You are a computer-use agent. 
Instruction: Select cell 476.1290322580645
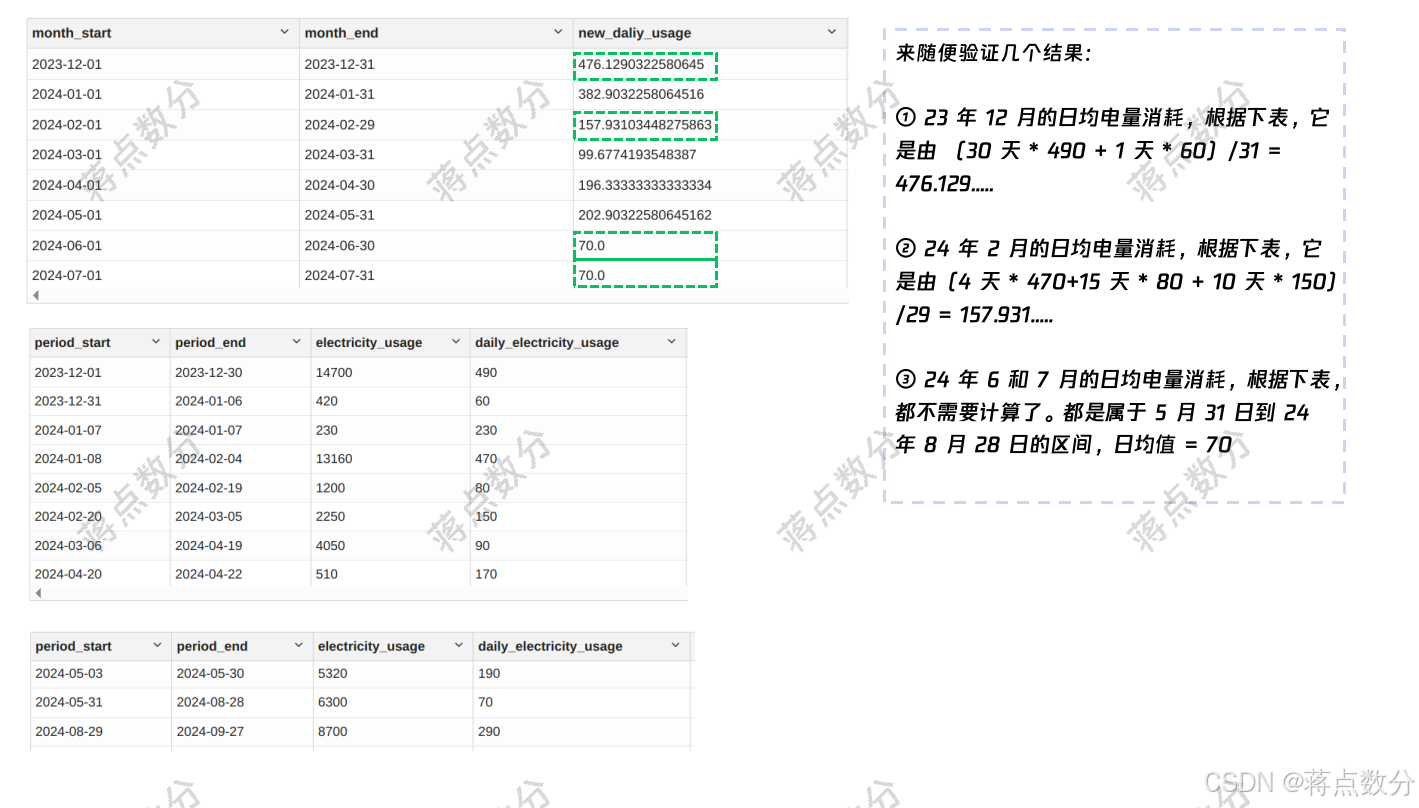(710, 64)
